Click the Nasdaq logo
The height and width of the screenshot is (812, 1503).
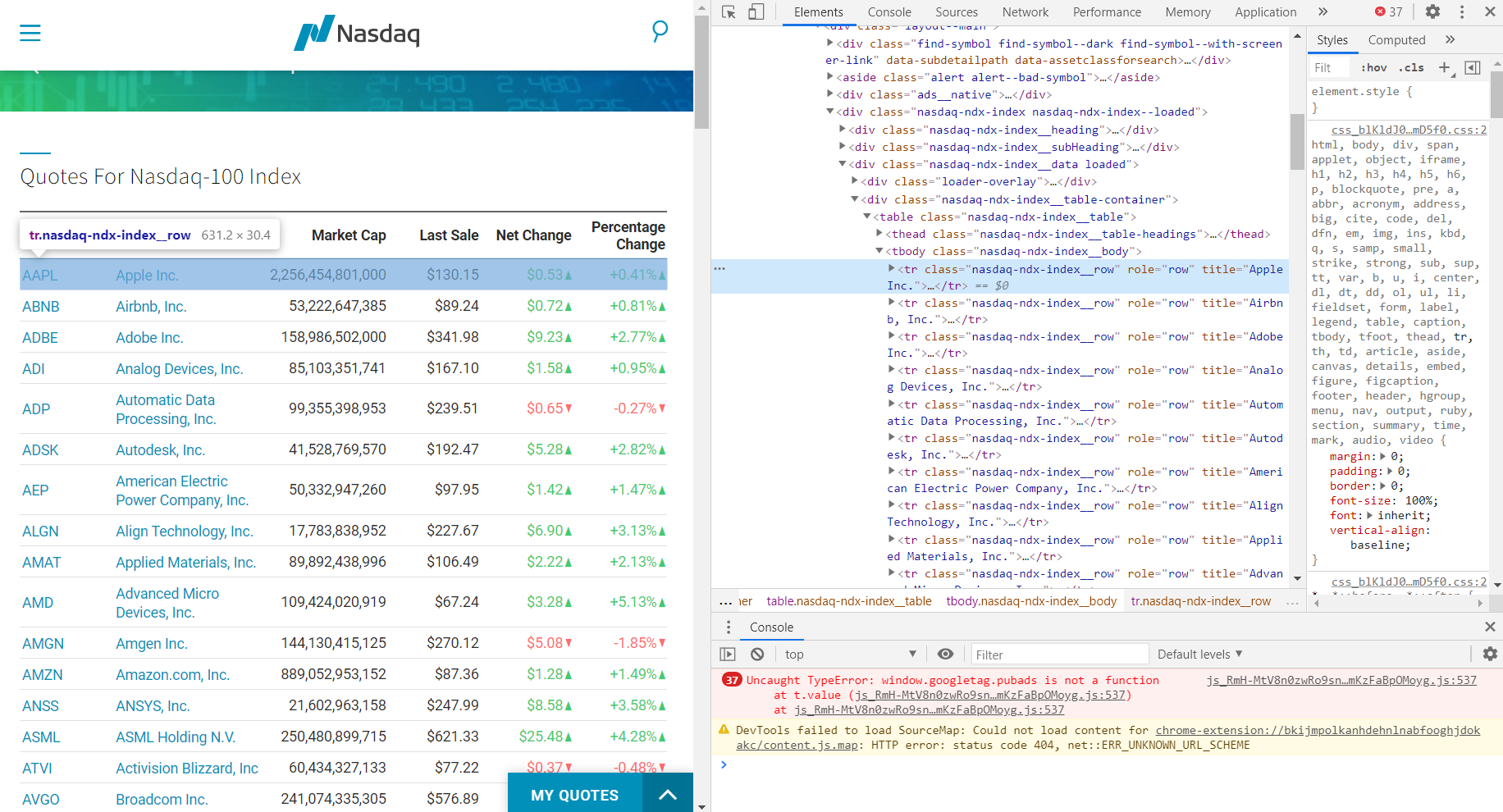[357, 33]
